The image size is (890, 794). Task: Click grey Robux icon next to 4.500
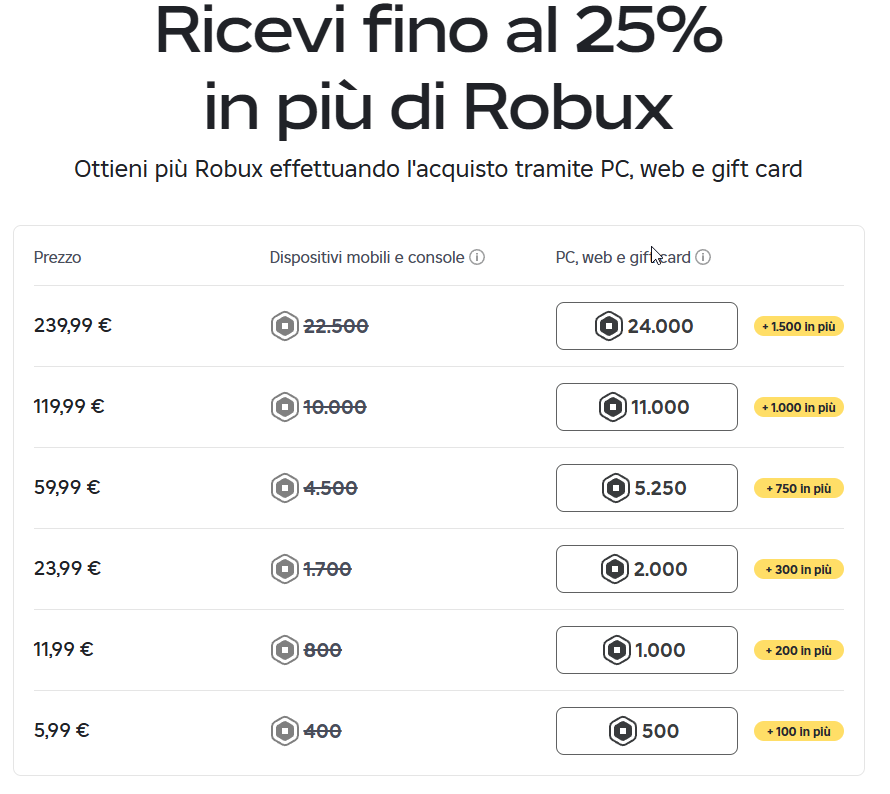(x=284, y=488)
